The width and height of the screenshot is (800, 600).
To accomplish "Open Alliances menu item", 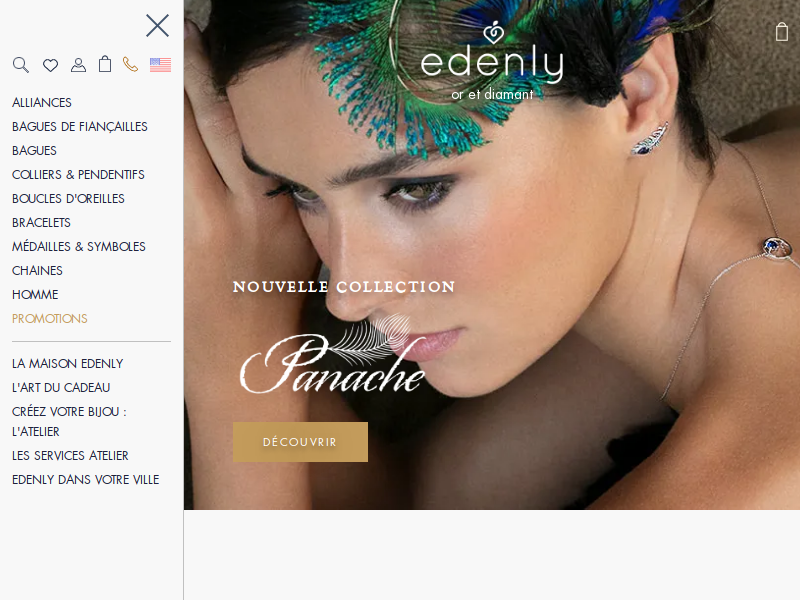I will [x=42, y=103].
